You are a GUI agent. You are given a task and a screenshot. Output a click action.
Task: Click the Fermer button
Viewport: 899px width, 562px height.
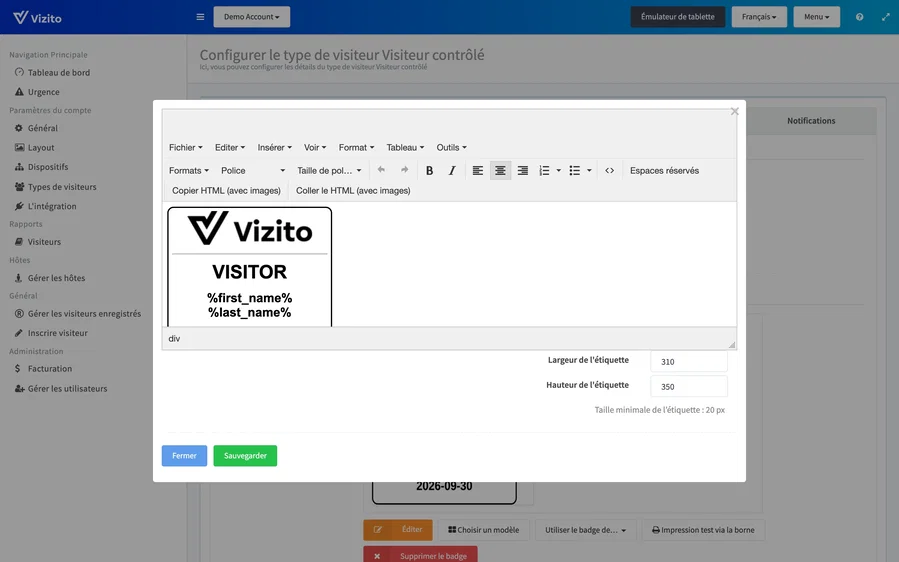coord(184,456)
